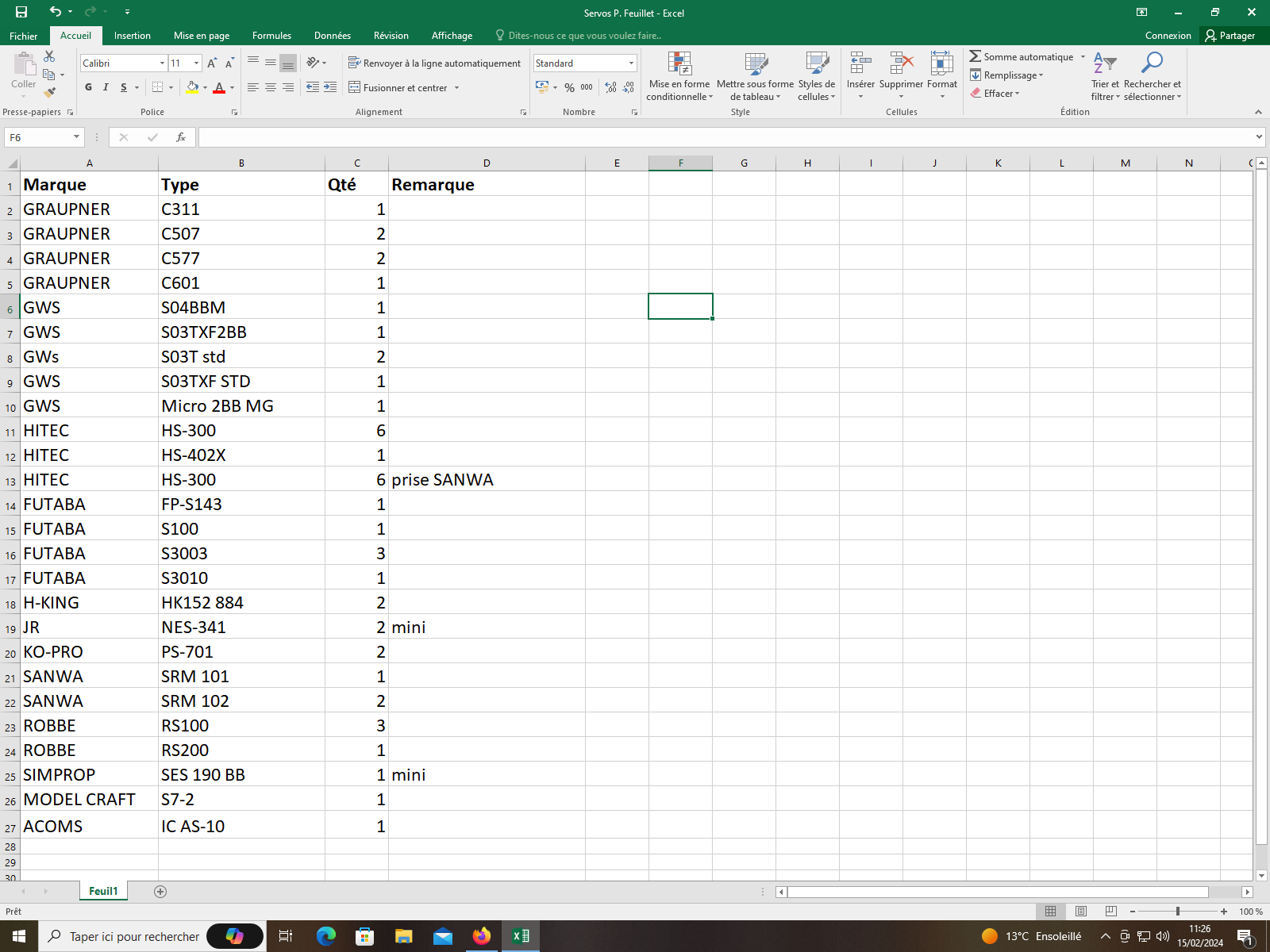Align text to the top of cells
1270x952 pixels.
(x=253, y=63)
